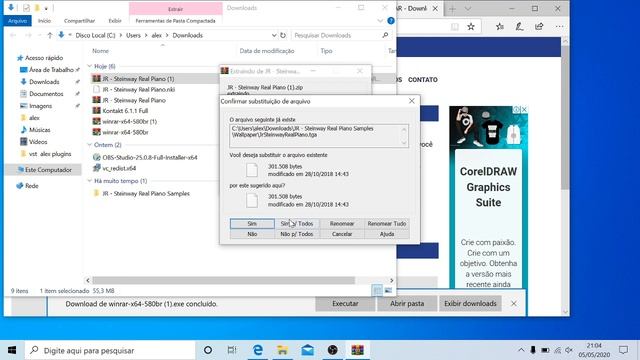Open Explorer help question mark icon

pos(391,21)
